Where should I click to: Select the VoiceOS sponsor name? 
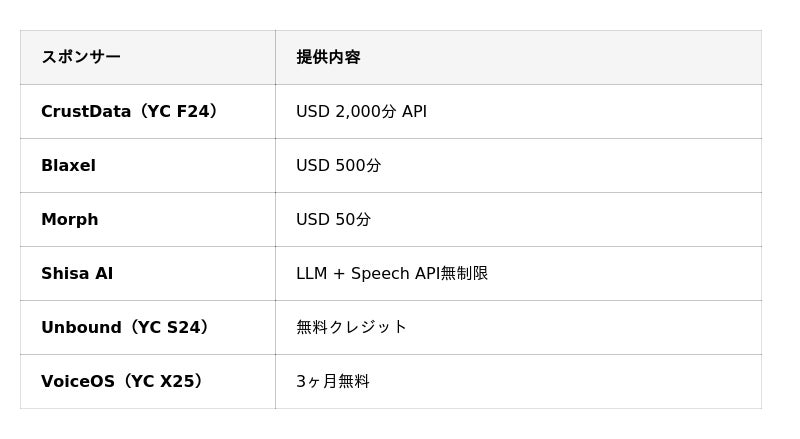[79, 382]
